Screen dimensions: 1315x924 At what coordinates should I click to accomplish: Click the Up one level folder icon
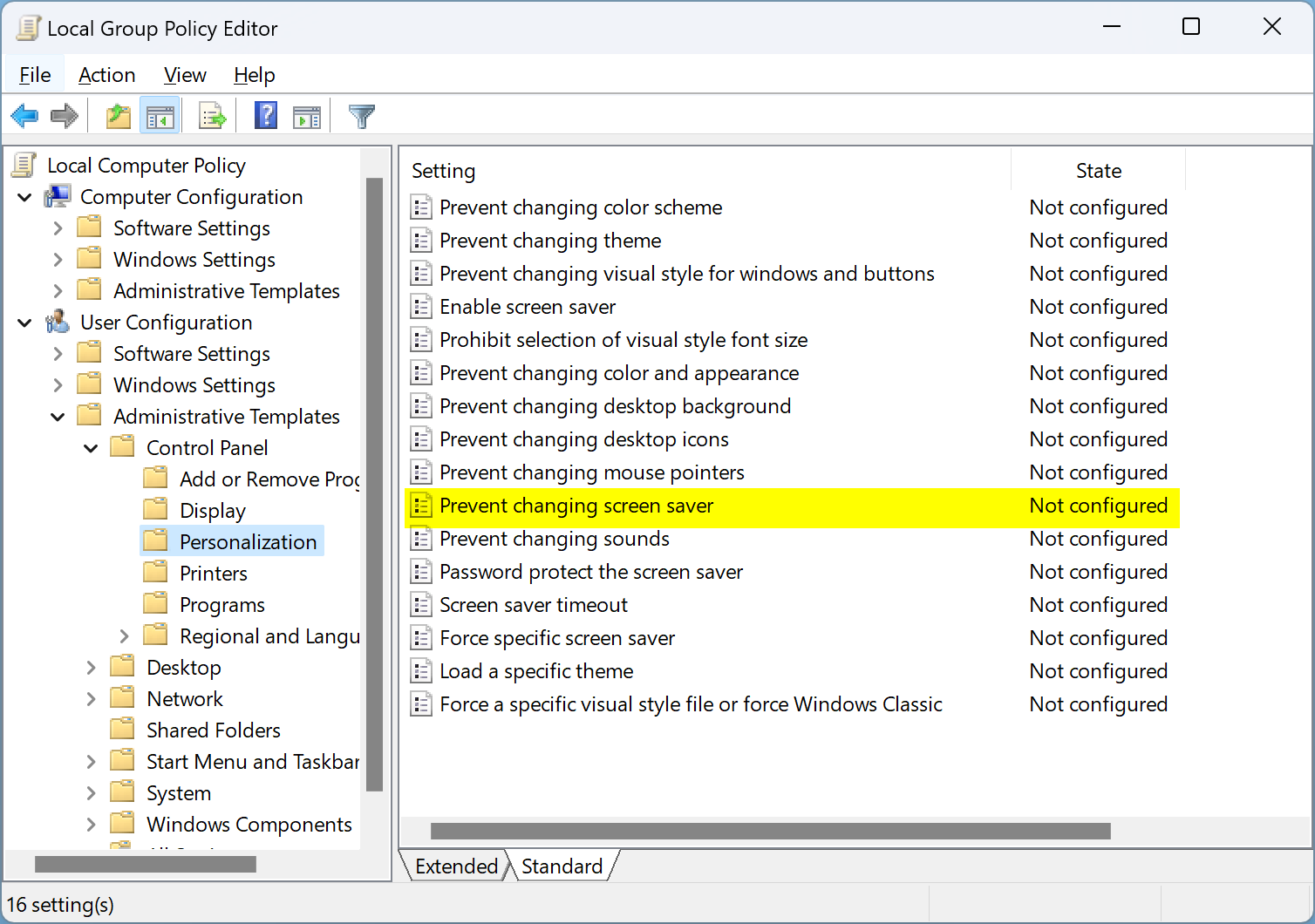click(119, 116)
